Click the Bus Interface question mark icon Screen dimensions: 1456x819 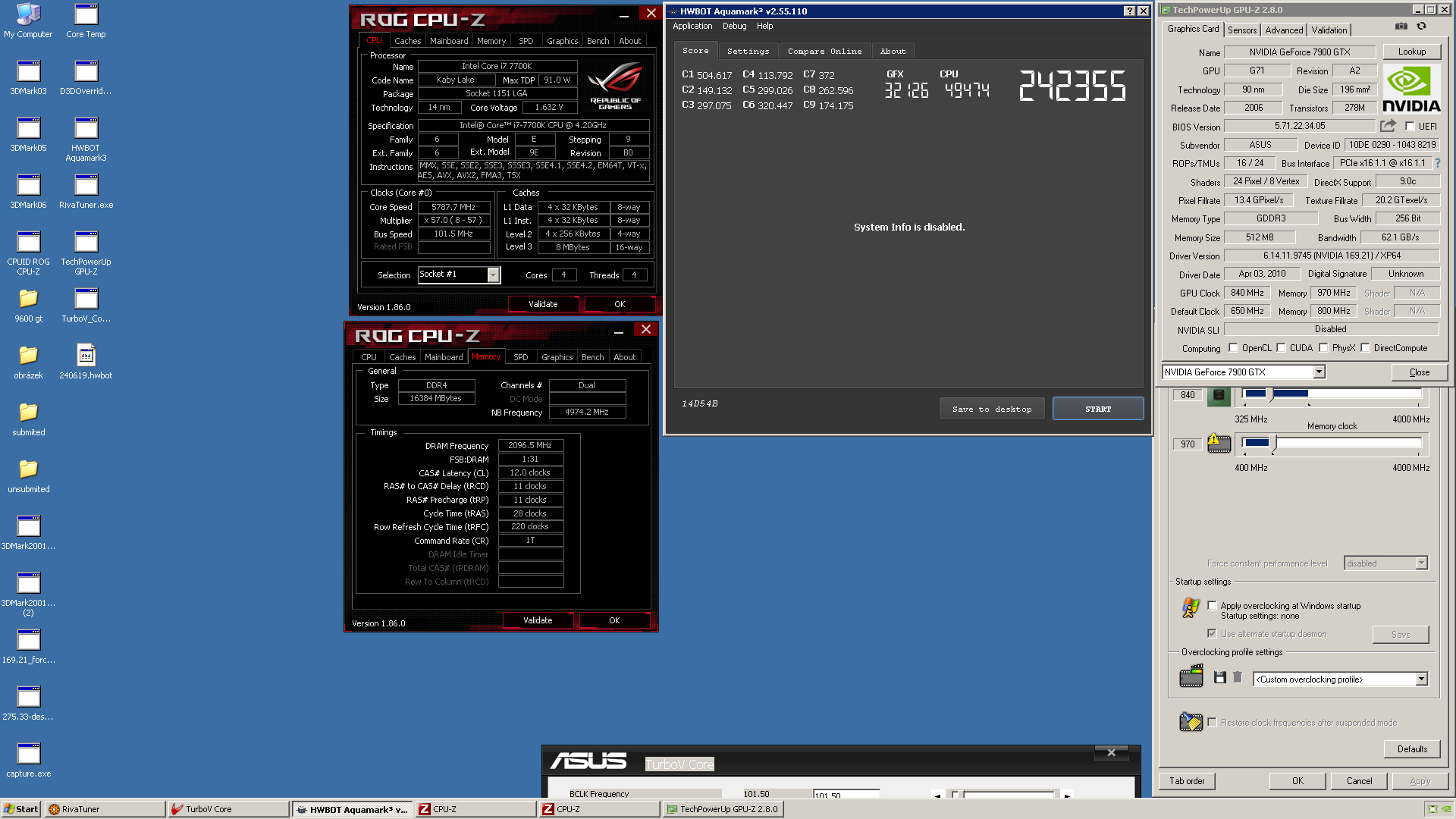click(1437, 163)
